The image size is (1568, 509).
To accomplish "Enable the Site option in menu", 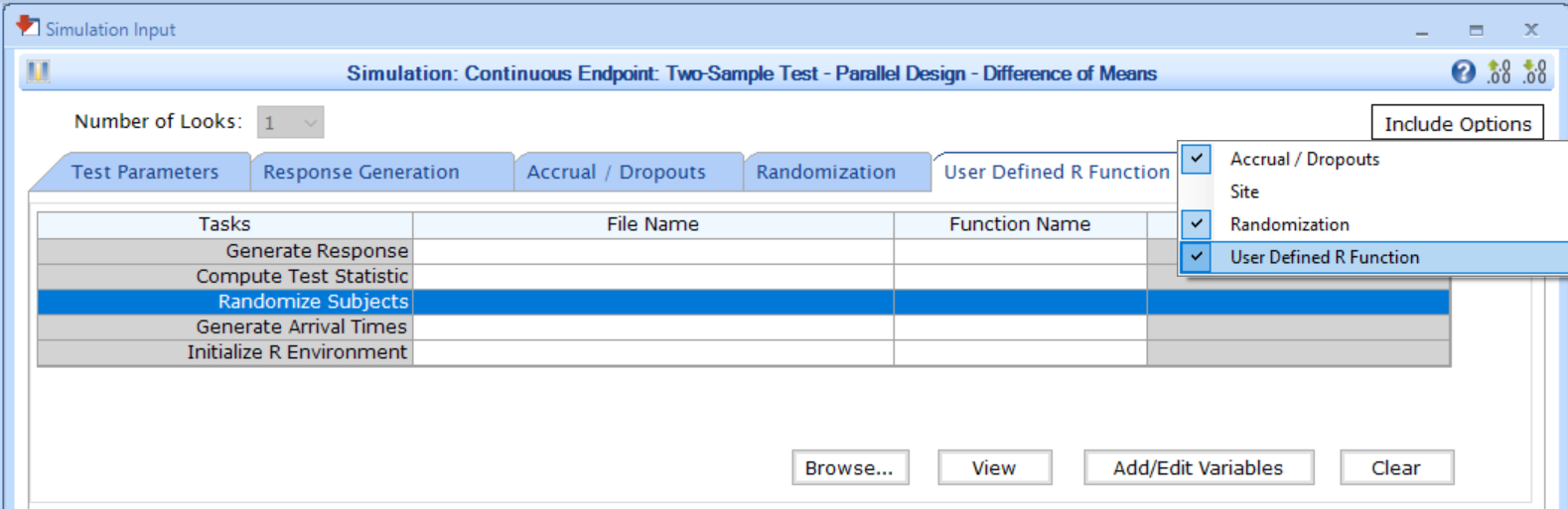I will pyautogui.click(x=1244, y=191).
